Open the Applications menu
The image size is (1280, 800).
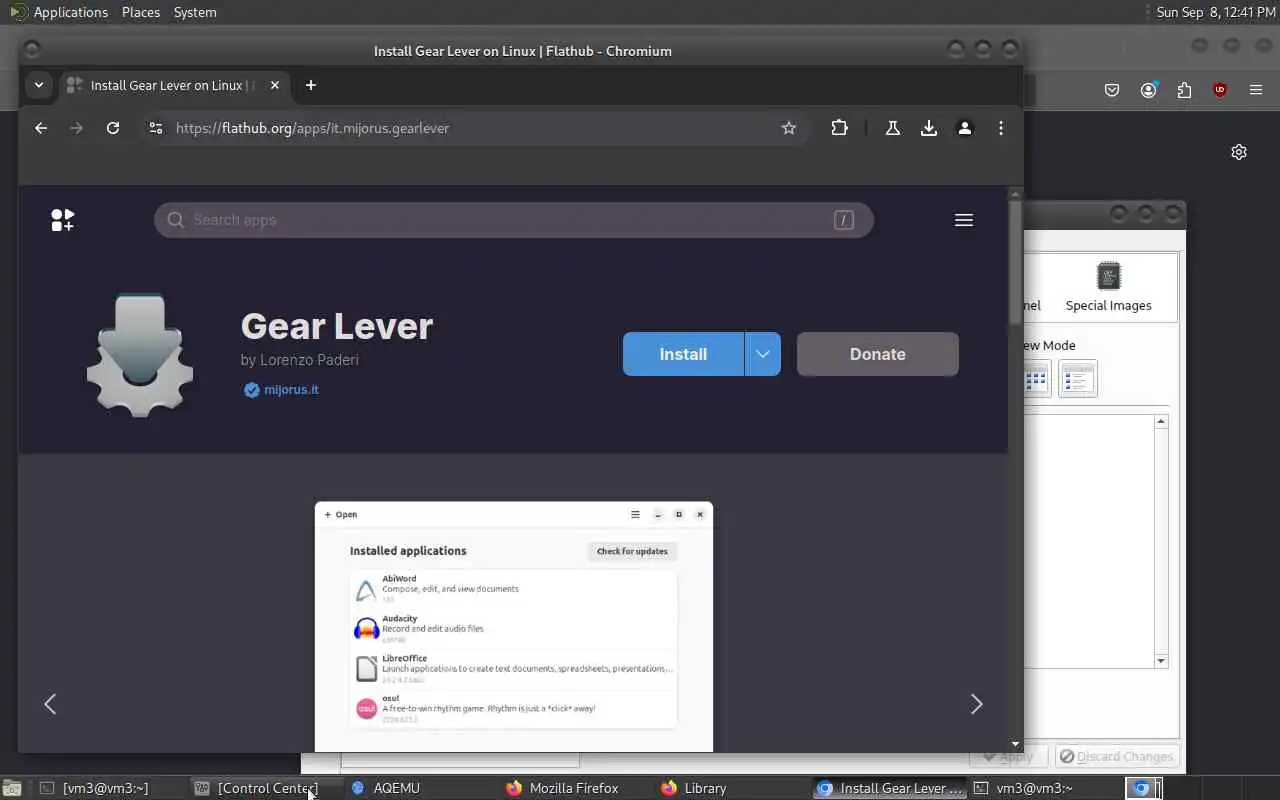70,12
